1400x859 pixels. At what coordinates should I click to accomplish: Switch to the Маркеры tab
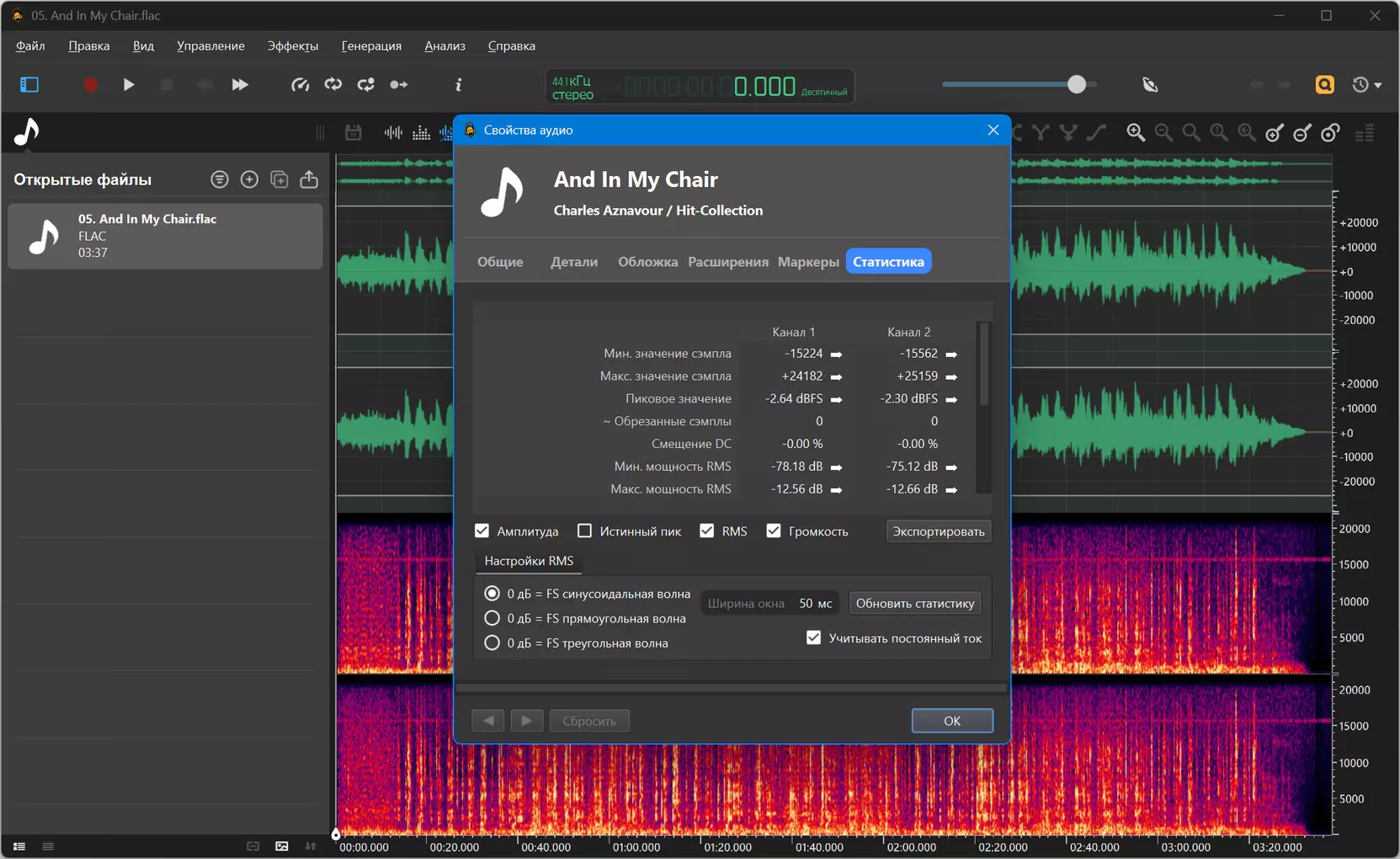point(808,262)
